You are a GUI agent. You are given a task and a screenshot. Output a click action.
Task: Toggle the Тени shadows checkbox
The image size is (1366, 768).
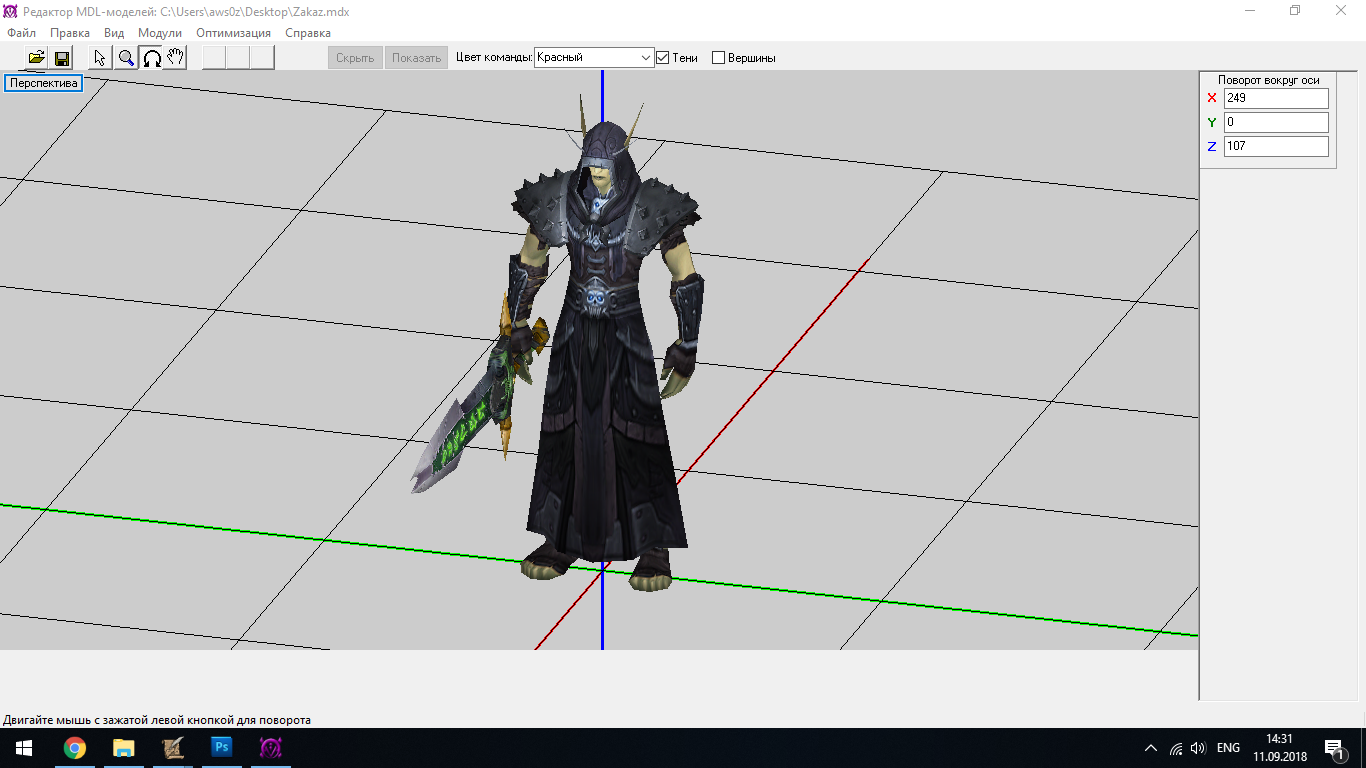662,58
